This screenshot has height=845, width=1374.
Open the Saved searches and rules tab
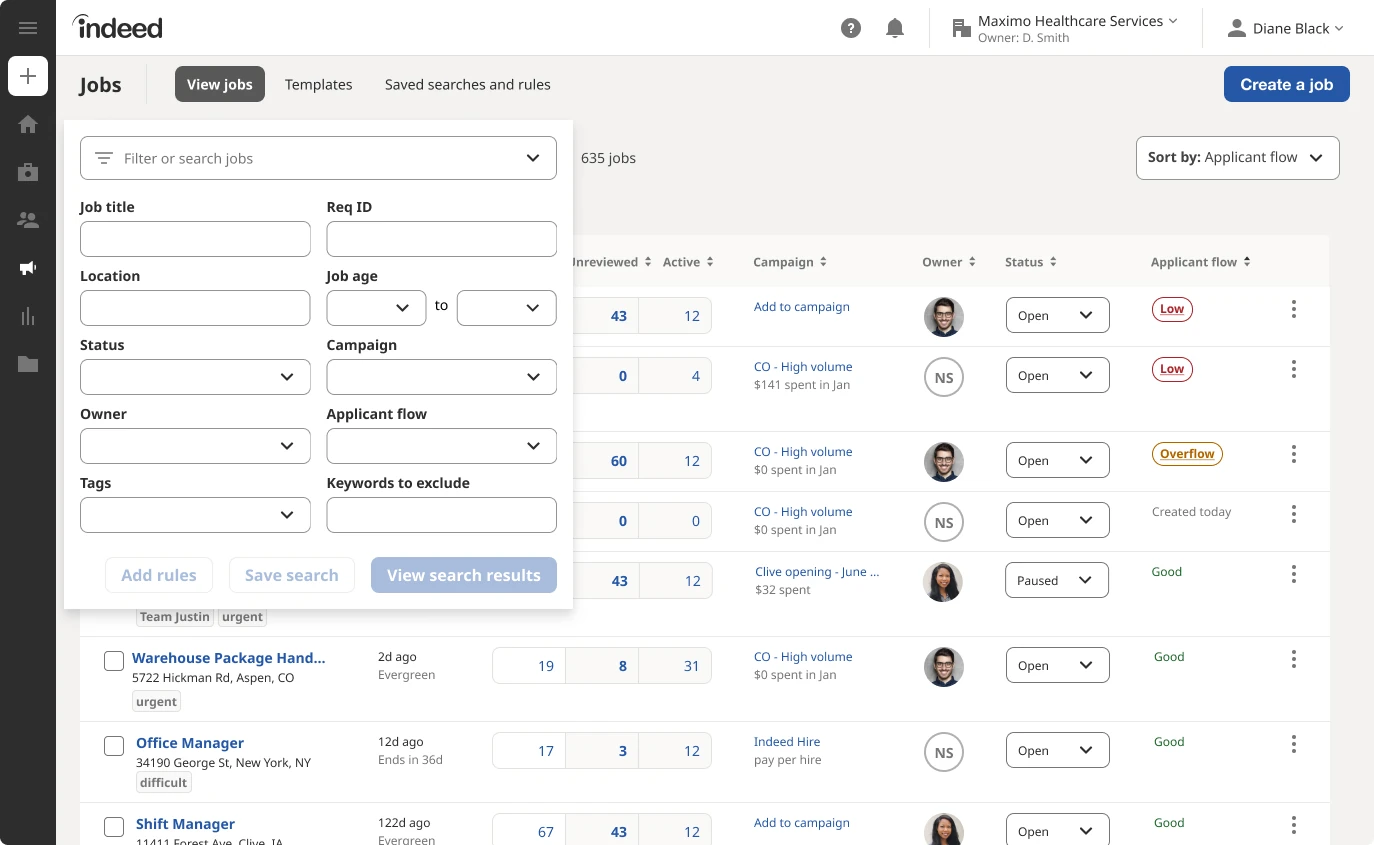[x=468, y=85]
